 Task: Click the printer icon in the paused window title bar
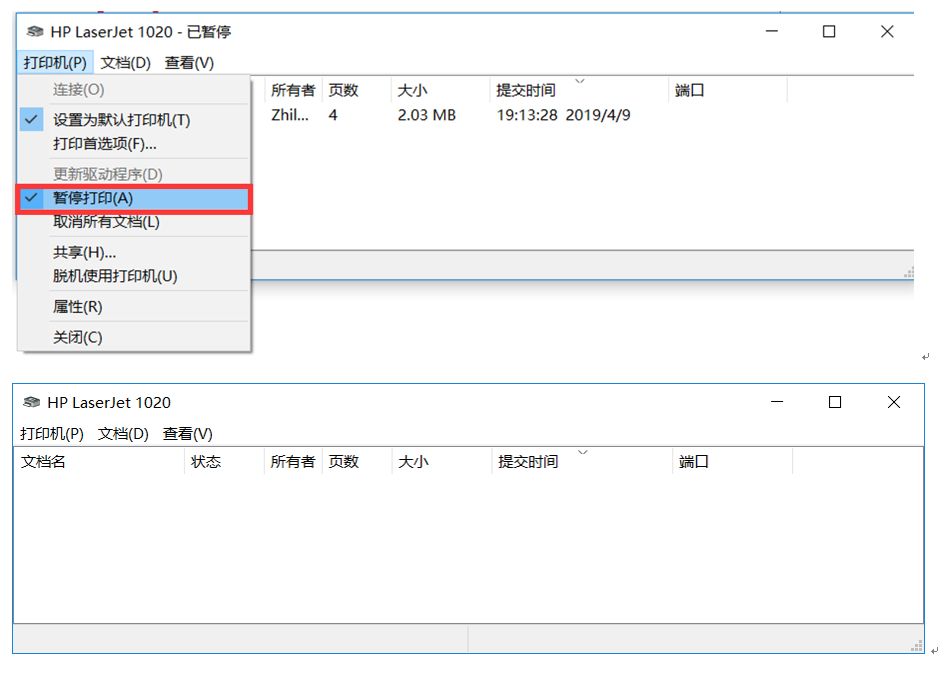pos(35,32)
